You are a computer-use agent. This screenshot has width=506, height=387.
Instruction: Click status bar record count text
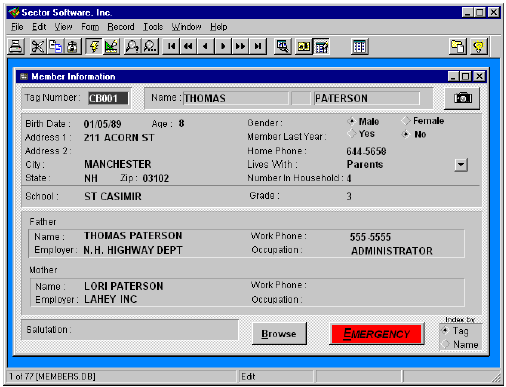tap(52, 377)
